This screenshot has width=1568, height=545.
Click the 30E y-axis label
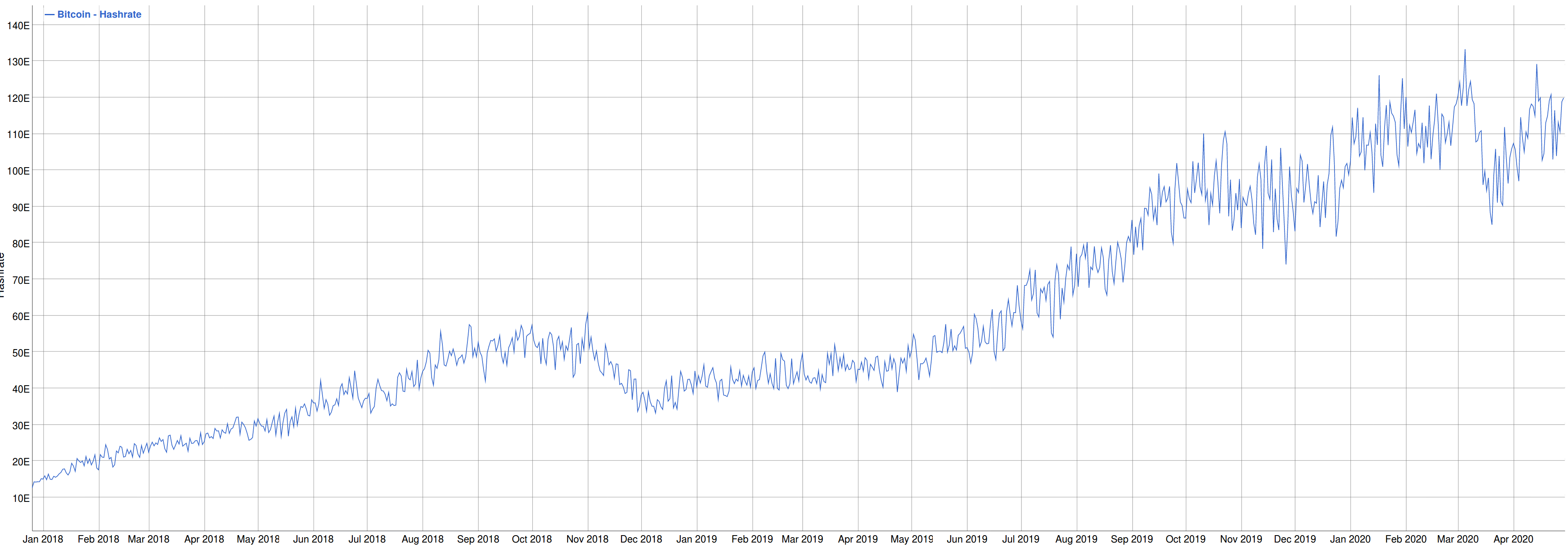pyautogui.click(x=21, y=425)
